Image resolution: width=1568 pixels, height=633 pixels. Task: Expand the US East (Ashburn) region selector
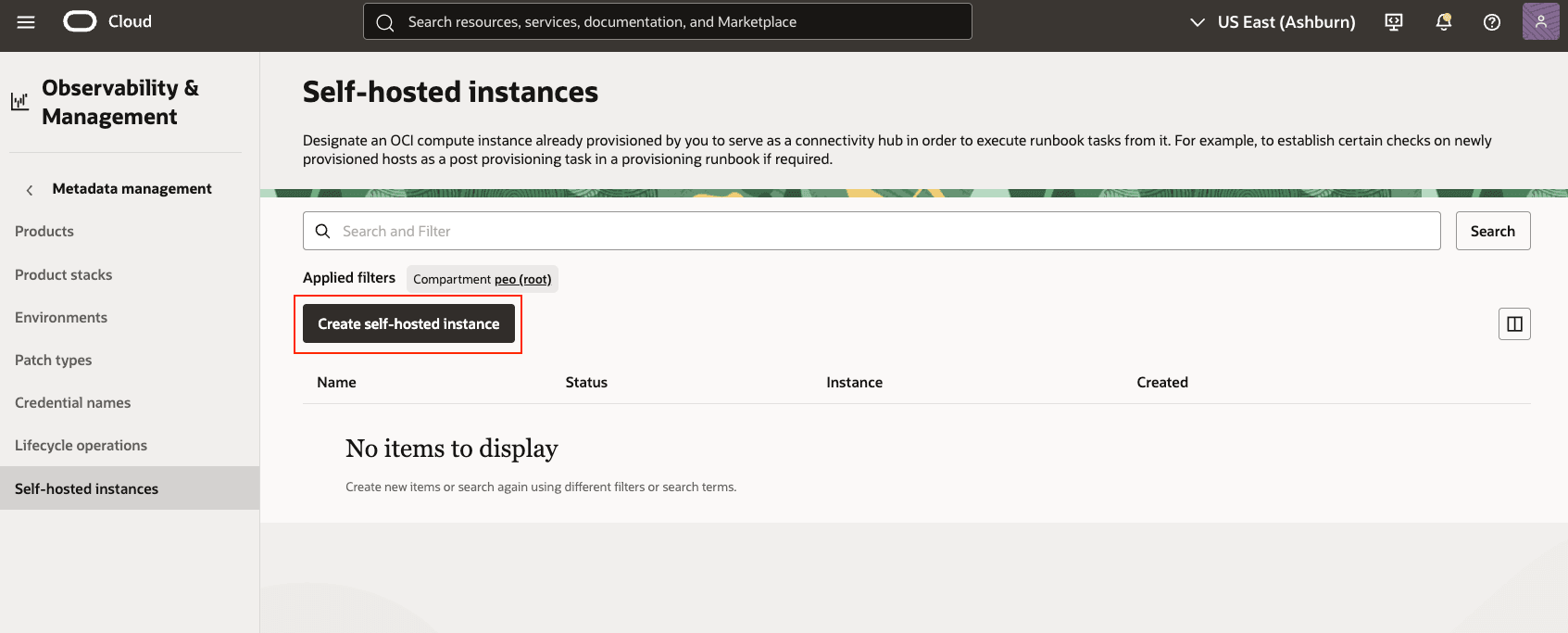[1273, 22]
